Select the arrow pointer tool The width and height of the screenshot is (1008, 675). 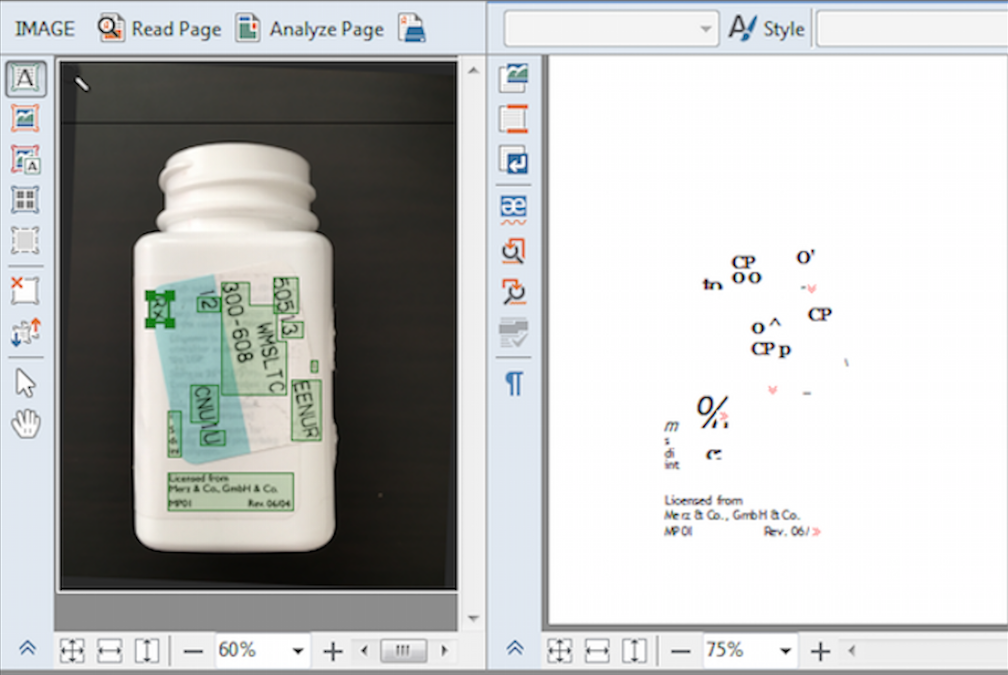[x=26, y=382]
